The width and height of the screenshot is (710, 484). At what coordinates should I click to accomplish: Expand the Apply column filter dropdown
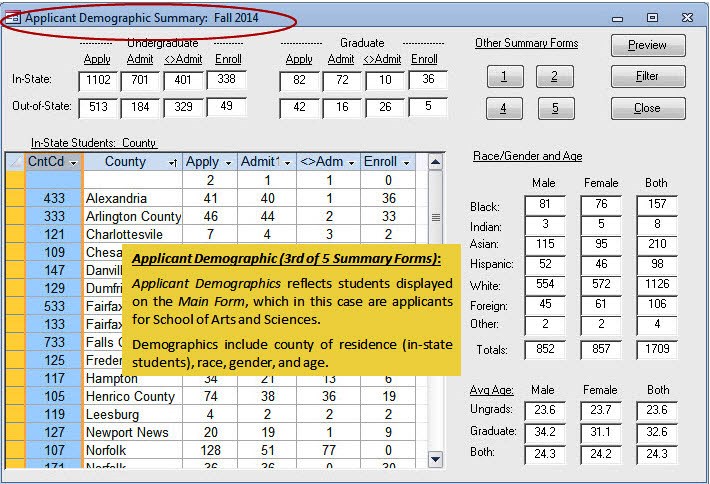pos(228,162)
